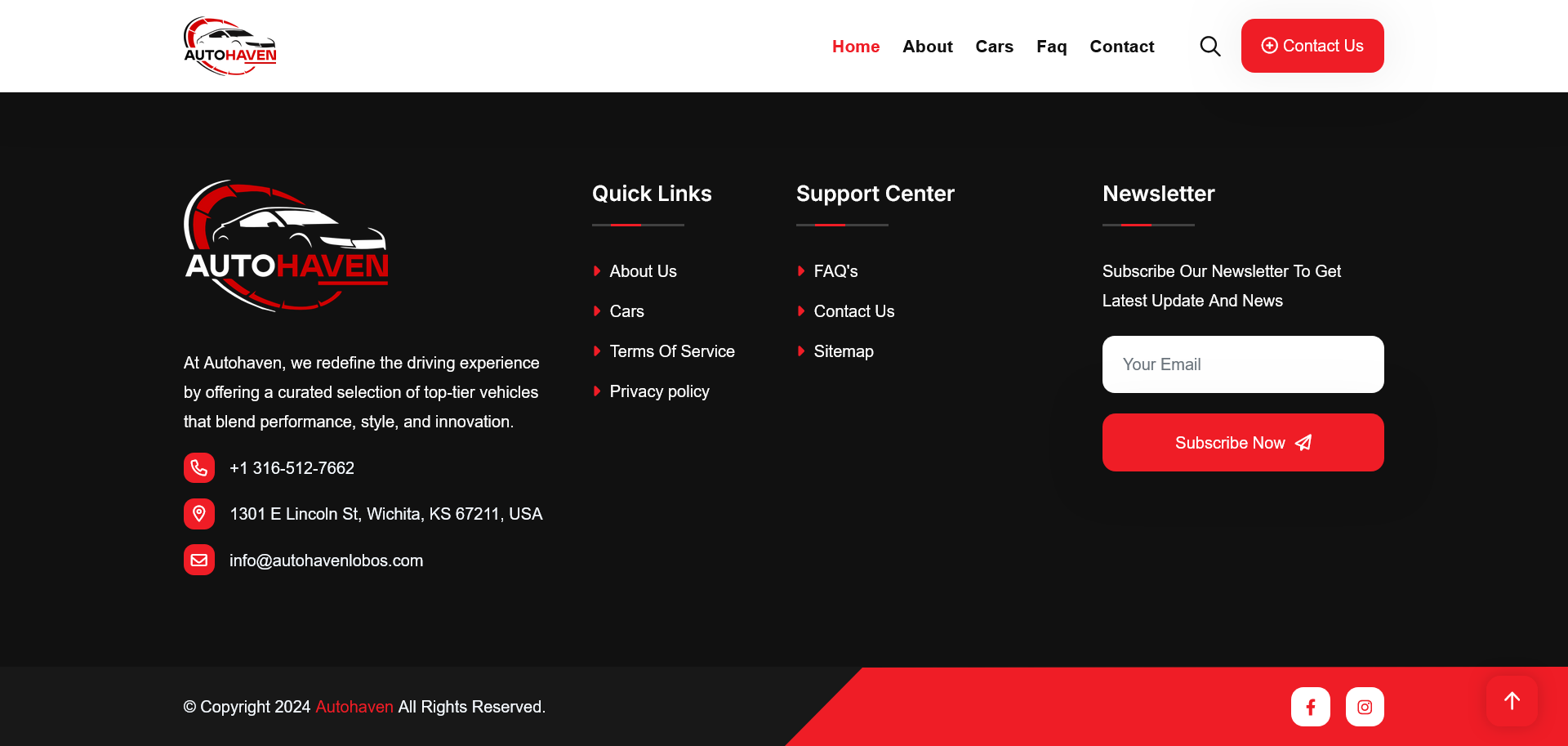Click the location pin icon

(x=199, y=514)
